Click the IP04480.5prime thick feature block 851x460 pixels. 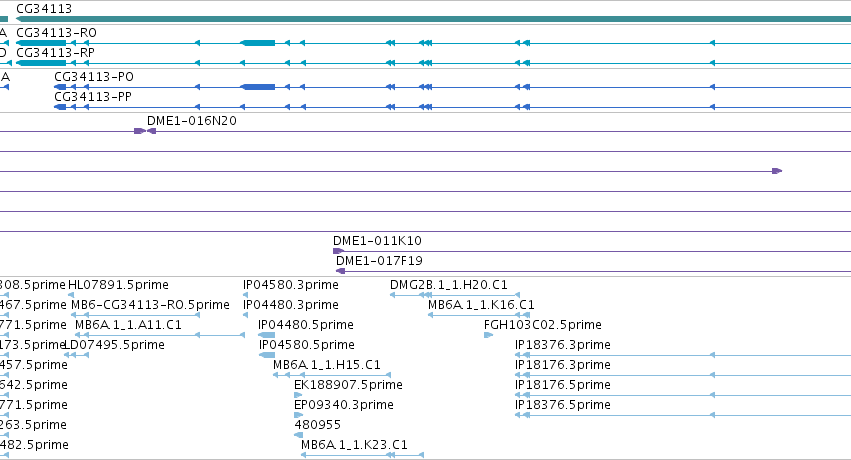coord(266,335)
